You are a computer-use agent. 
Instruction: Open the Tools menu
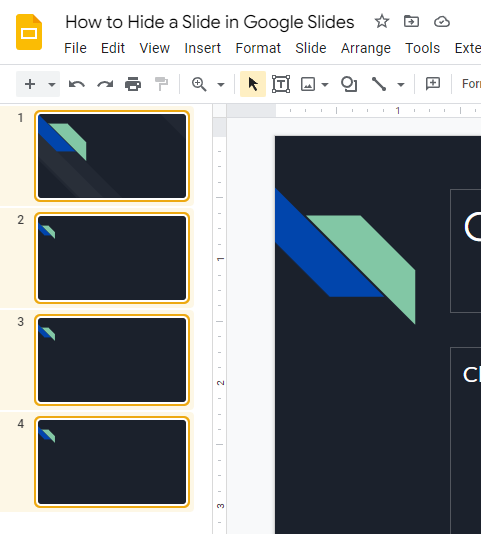(x=422, y=48)
